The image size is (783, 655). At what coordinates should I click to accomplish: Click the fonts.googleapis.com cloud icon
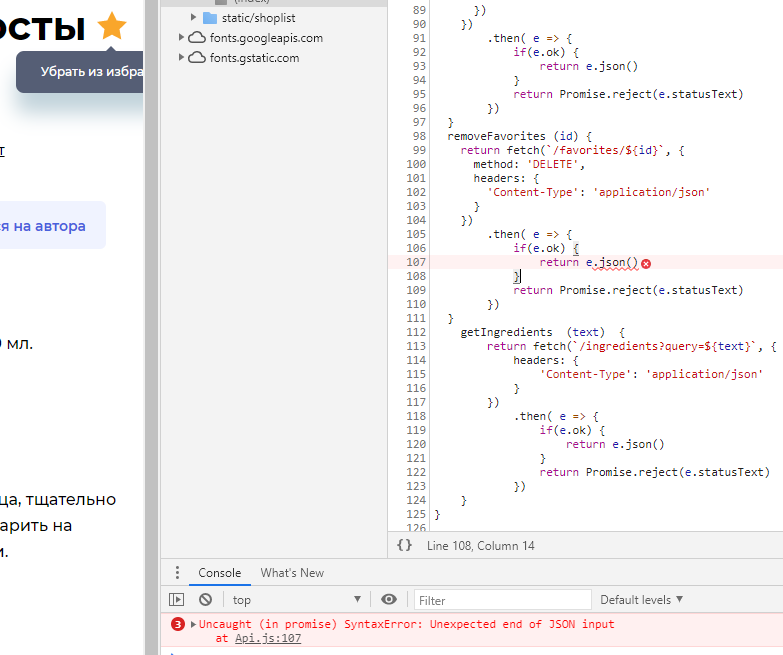click(197, 38)
